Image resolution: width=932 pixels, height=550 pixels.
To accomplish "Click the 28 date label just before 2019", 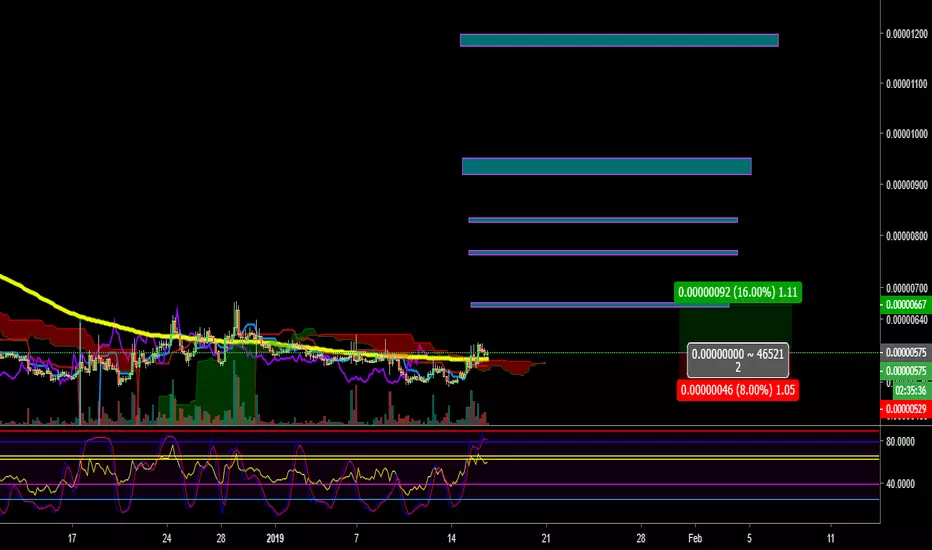I will [x=221, y=538].
